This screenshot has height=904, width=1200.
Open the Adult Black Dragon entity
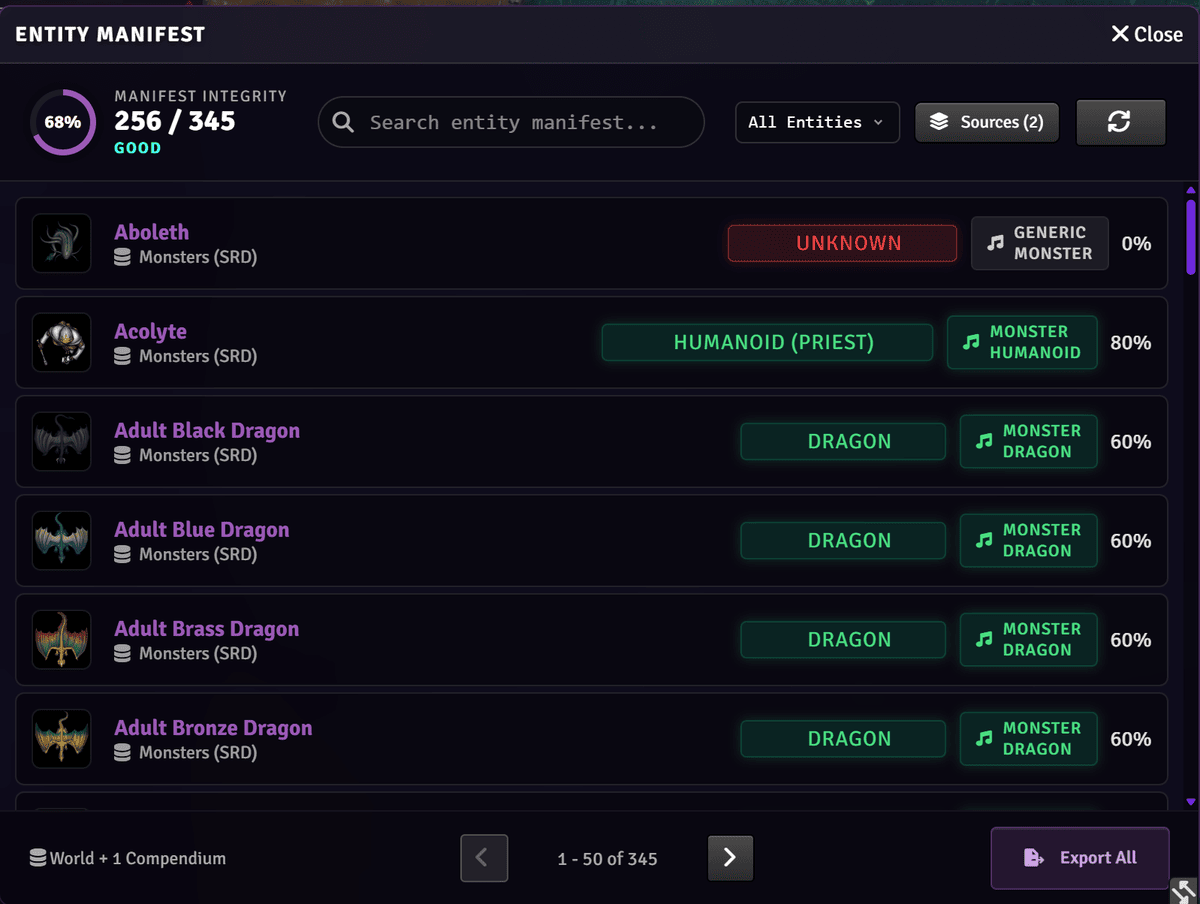click(207, 430)
